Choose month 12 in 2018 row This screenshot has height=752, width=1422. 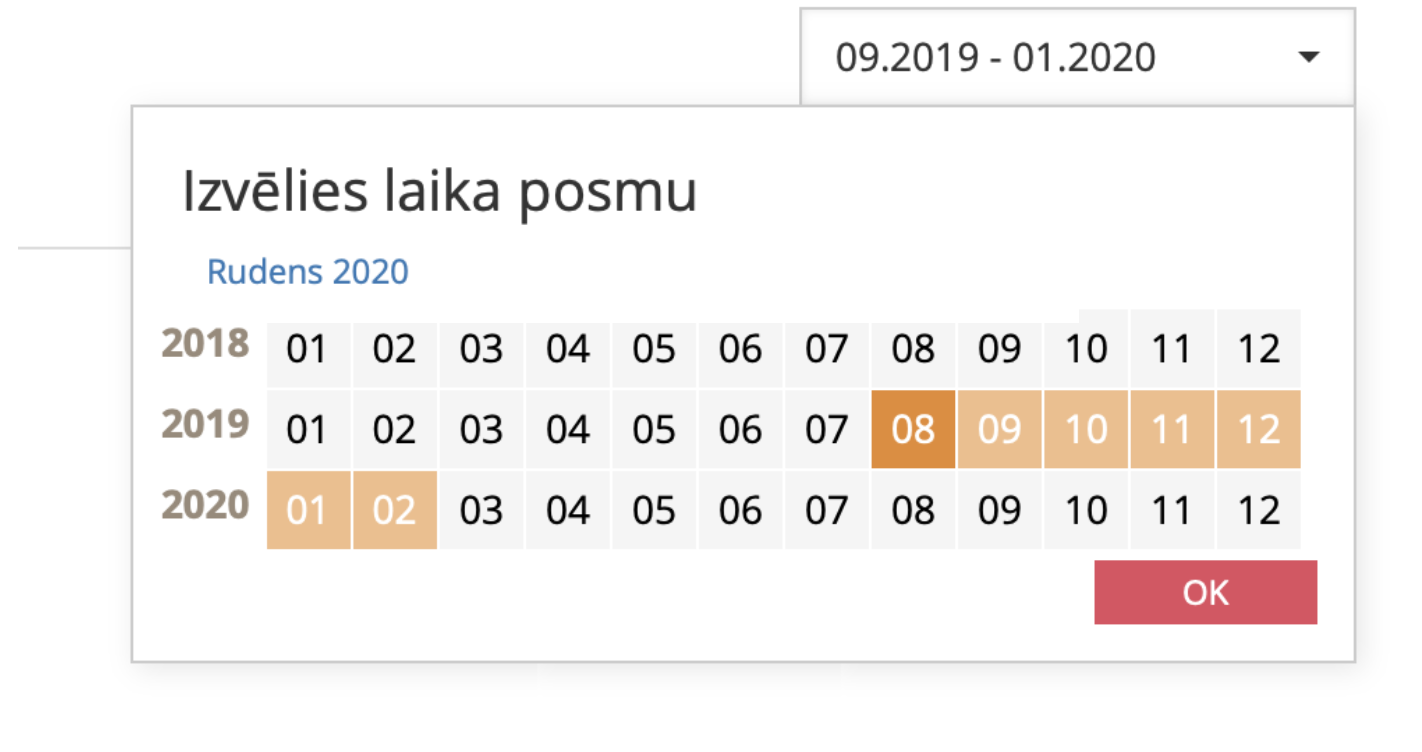tap(1258, 349)
